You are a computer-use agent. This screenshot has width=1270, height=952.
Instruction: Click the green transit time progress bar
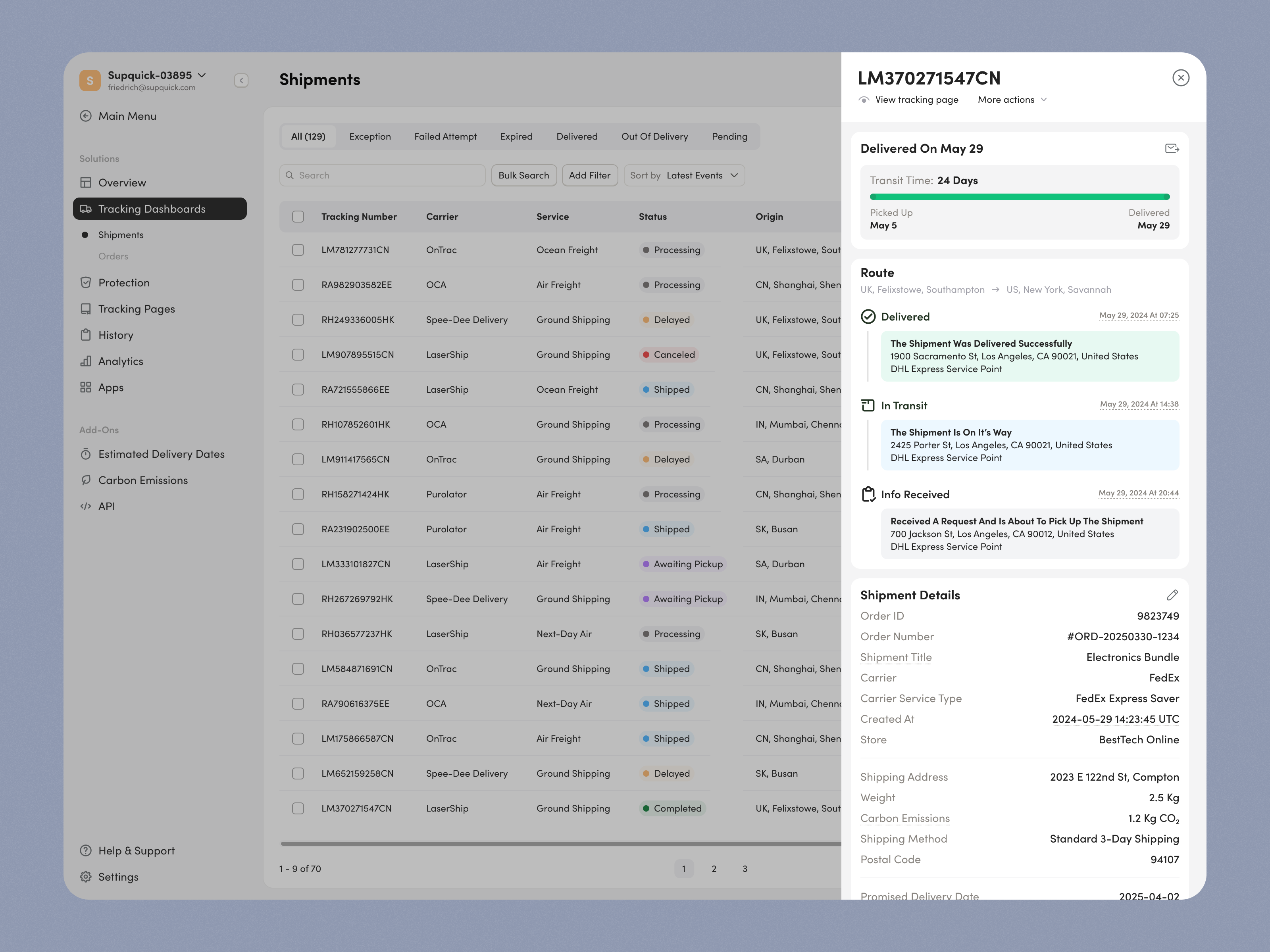[1019, 197]
